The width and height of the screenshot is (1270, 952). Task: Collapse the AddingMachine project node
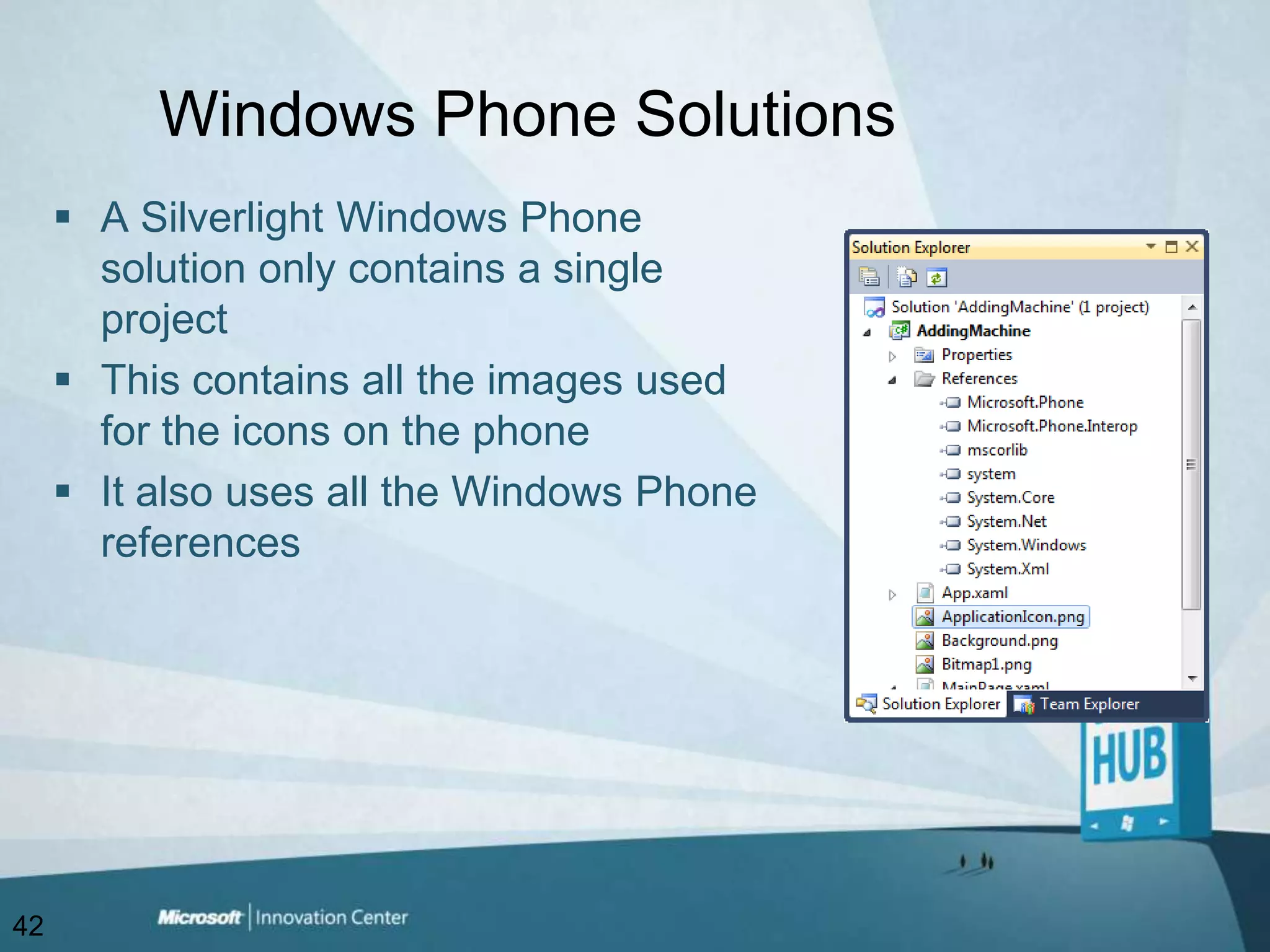(867, 333)
